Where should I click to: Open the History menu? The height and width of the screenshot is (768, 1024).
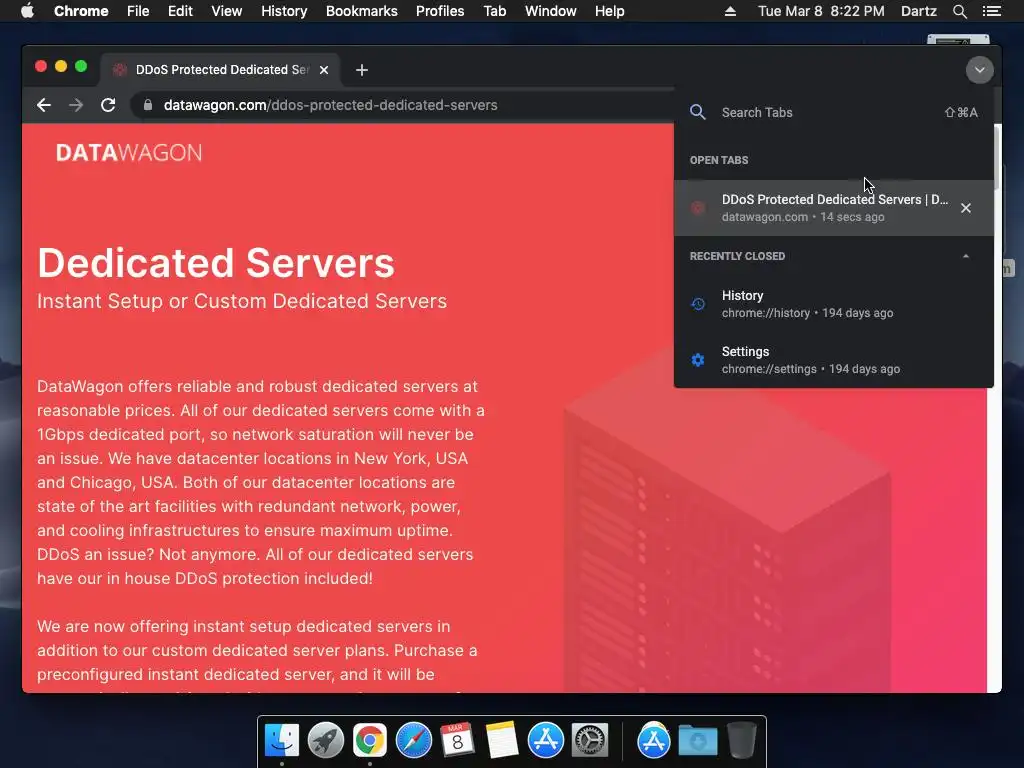point(284,11)
